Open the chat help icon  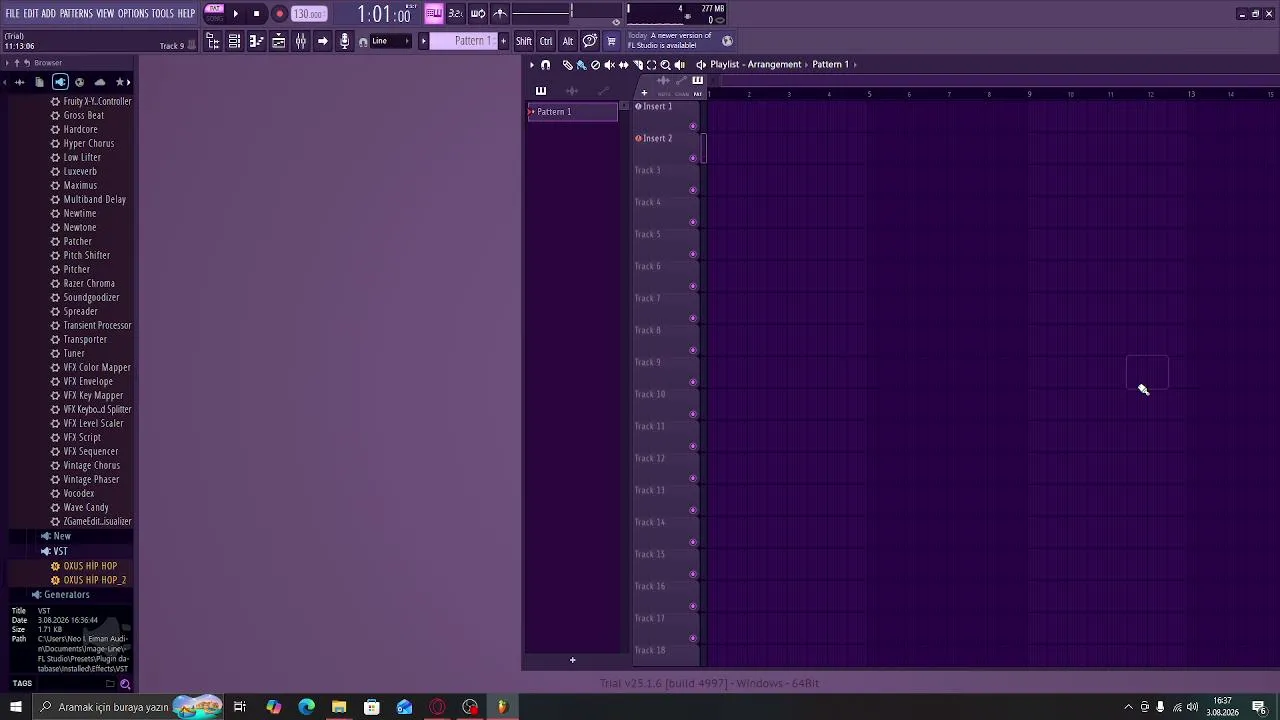point(590,41)
